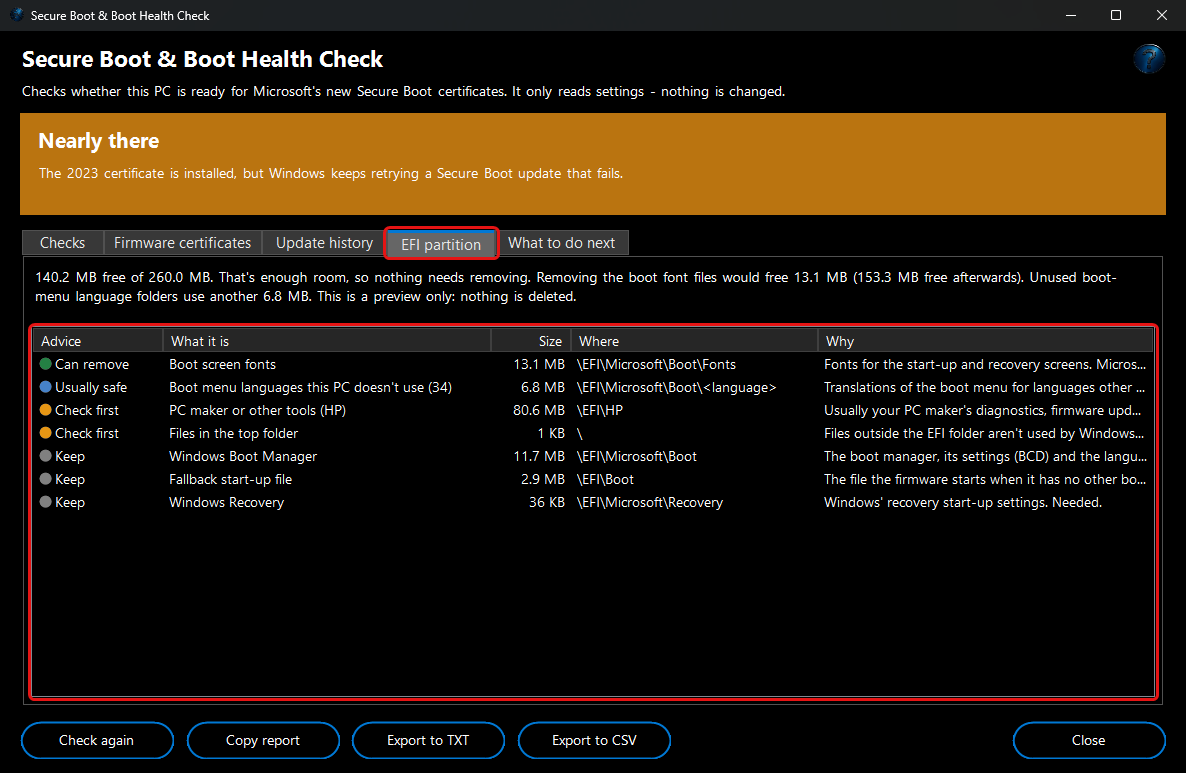Sort by the Where column header

point(694,341)
